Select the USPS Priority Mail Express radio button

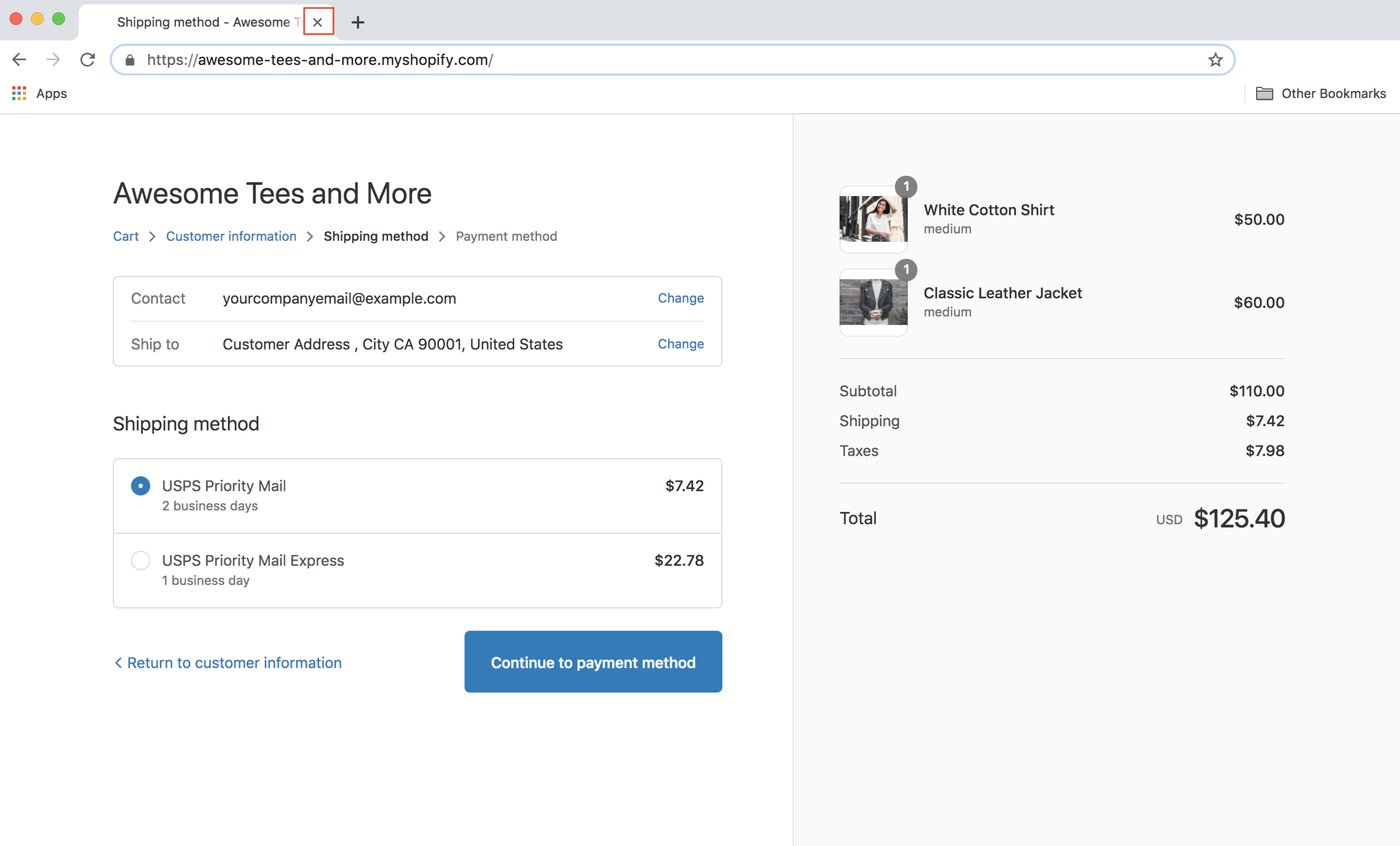coord(141,560)
